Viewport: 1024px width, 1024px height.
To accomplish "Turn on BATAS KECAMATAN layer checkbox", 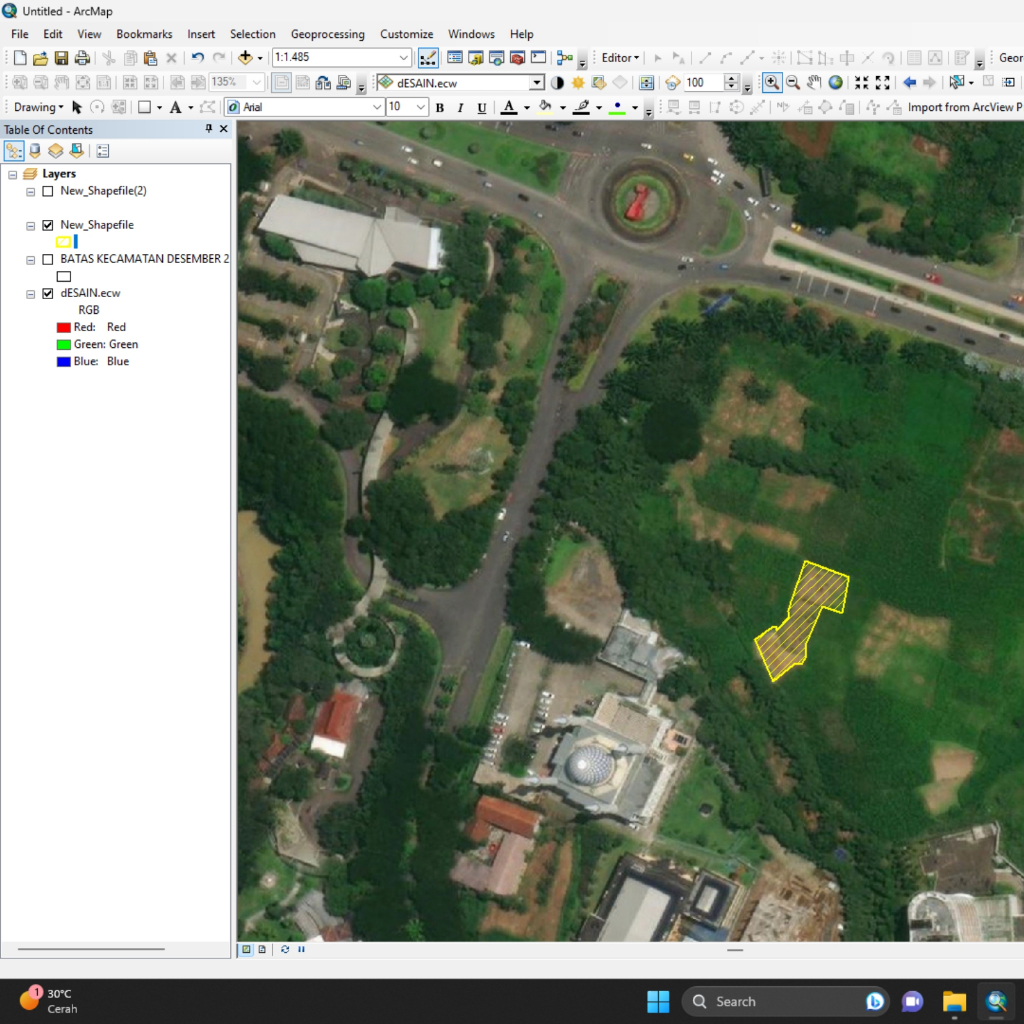I will pos(47,259).
